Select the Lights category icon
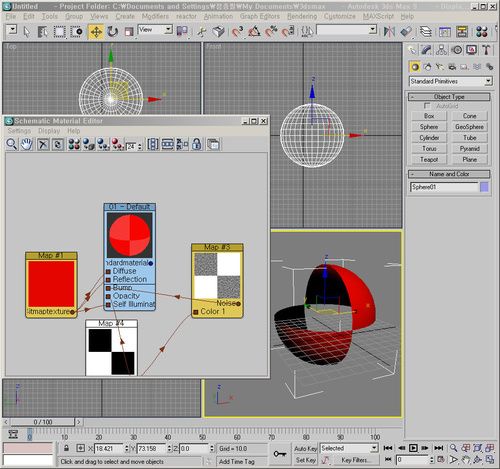This screenshot has height=469, width=500. (440, 67)
